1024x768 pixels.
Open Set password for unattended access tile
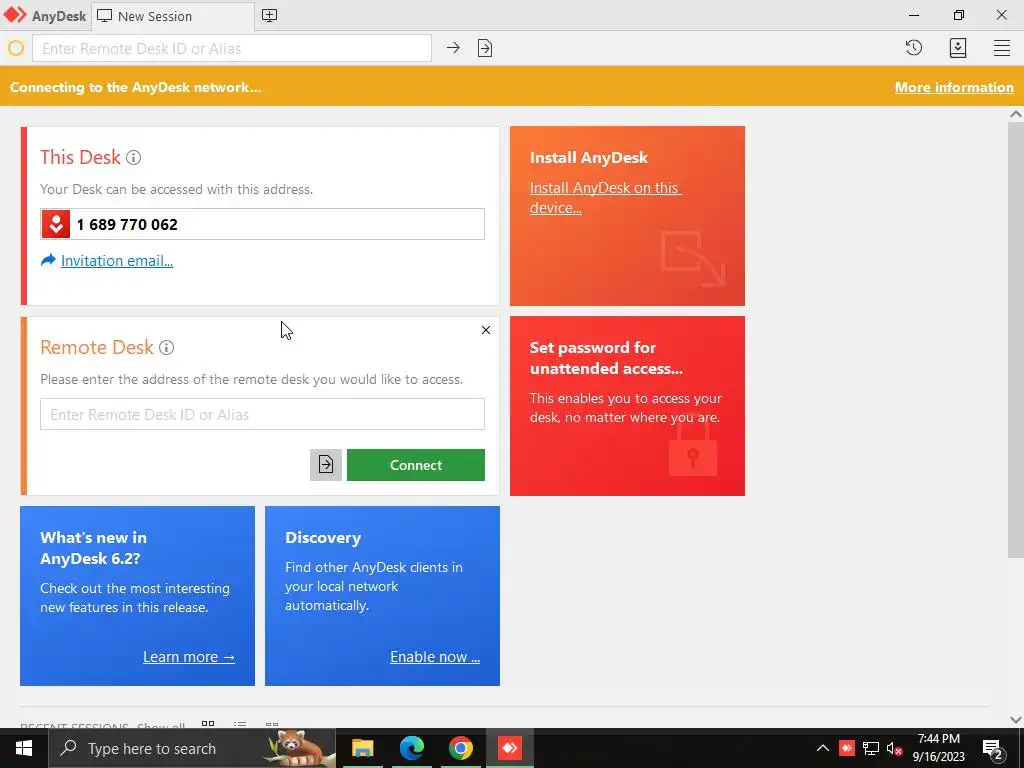pos(627,406)
